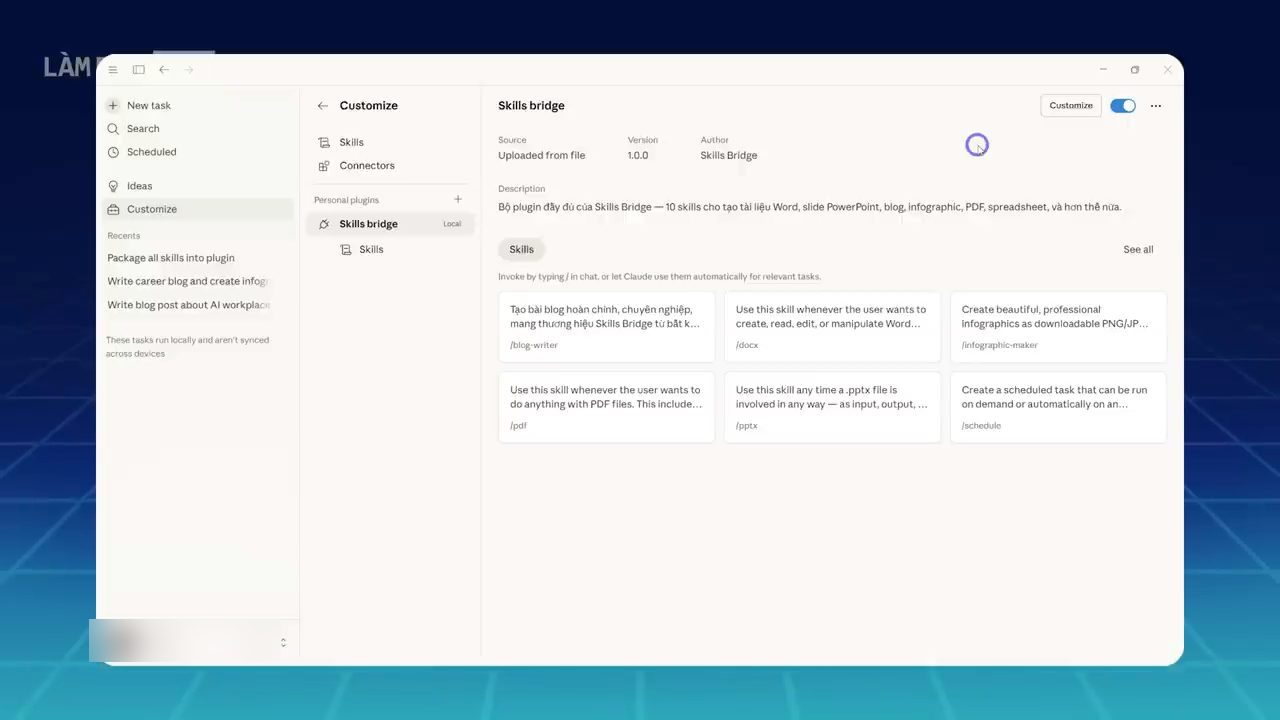Open Connectors in the Customize panel

pos(390,166)
